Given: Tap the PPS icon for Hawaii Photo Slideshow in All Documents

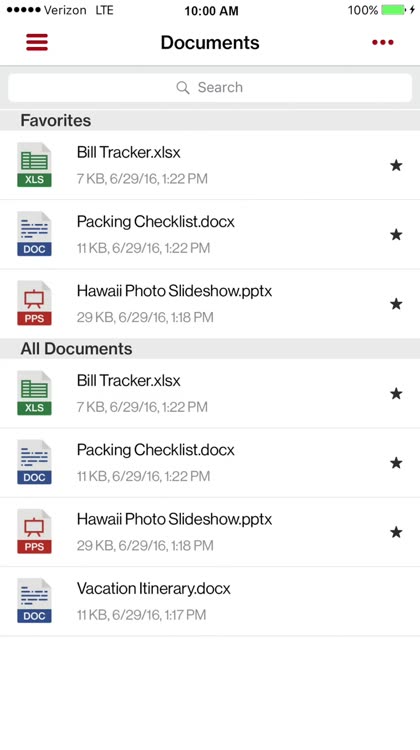Looking at the screenshot, I should click(34, 531).
